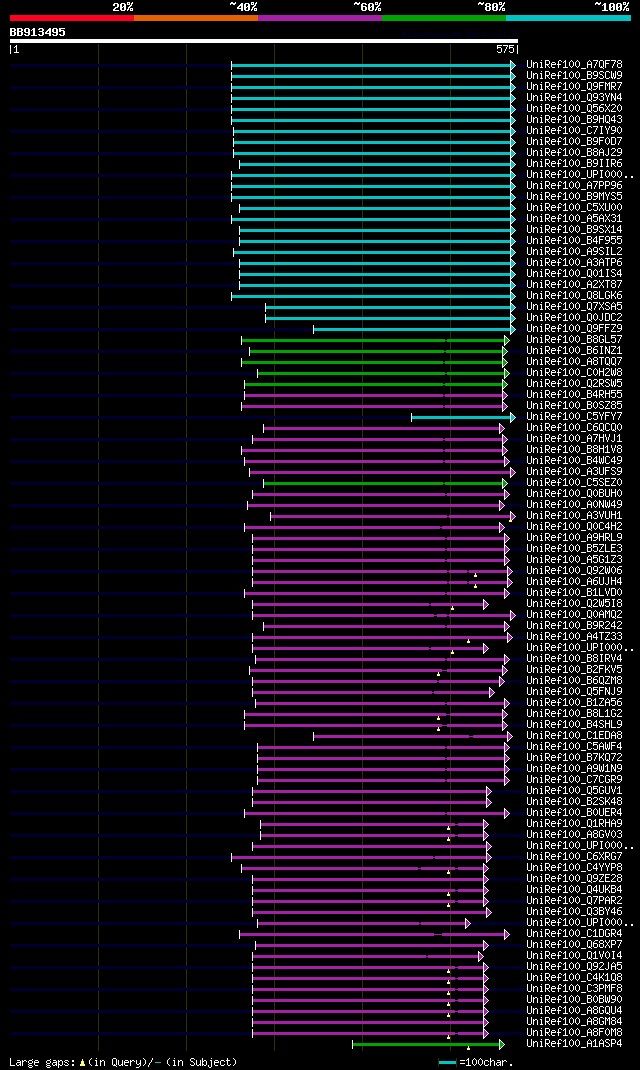Open hit UniRef100_B9HQ43 label
The height and width of the screenshot is (1070, 640).
click(574, 119)
